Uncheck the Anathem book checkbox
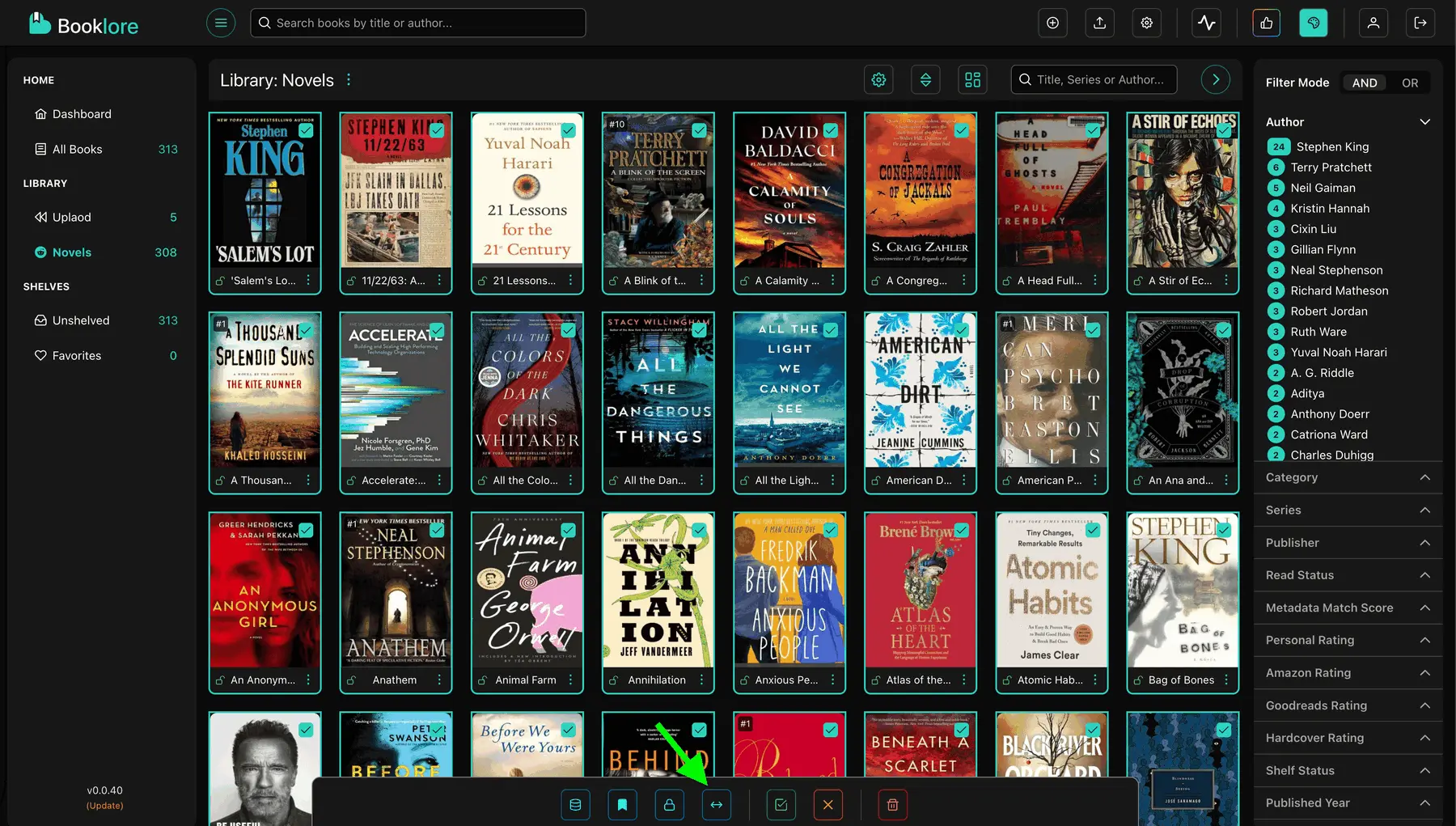The height and width of the screenshot is (826, 1456). 437,530
